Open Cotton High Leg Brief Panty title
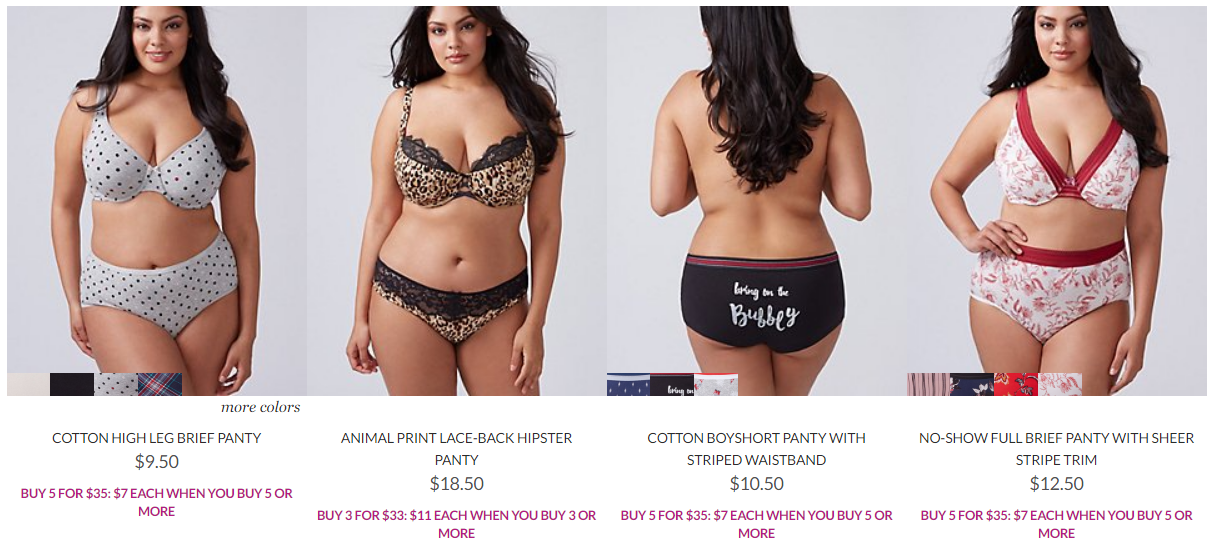This screenshot has width=1211, height=547. 157,438
